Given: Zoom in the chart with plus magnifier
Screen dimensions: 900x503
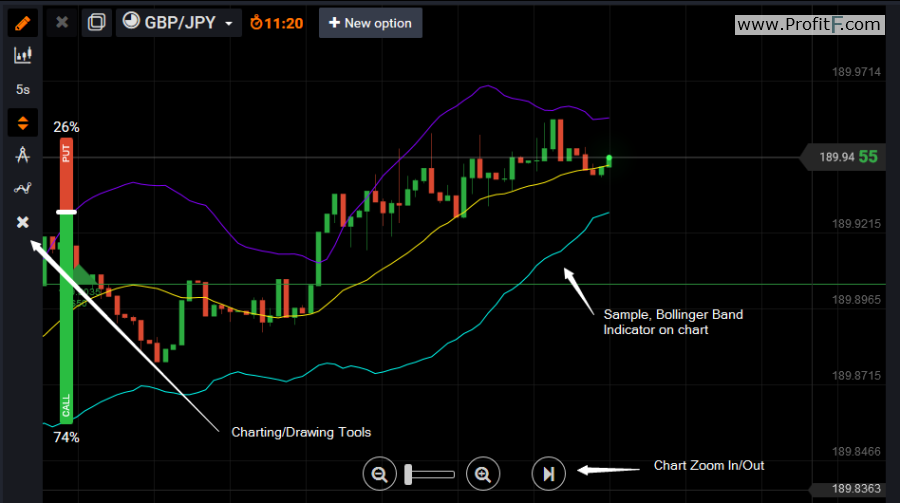Looking at the screenshot, I should point(483,474).
